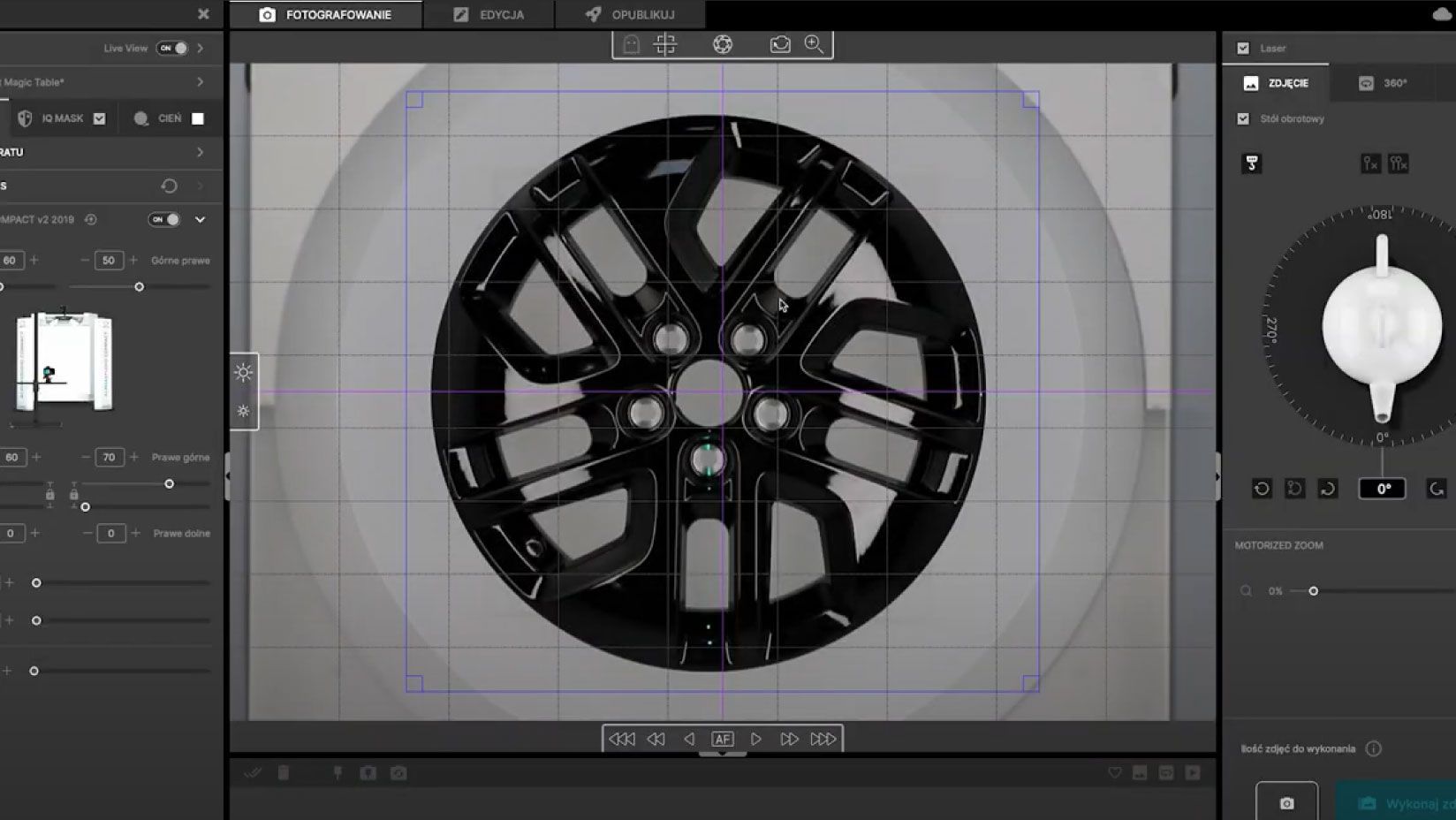Screen dimensions: 1456x820
Task: Open the aperture/lens settings icon in the top toolbar
Action: pos(724,43)
